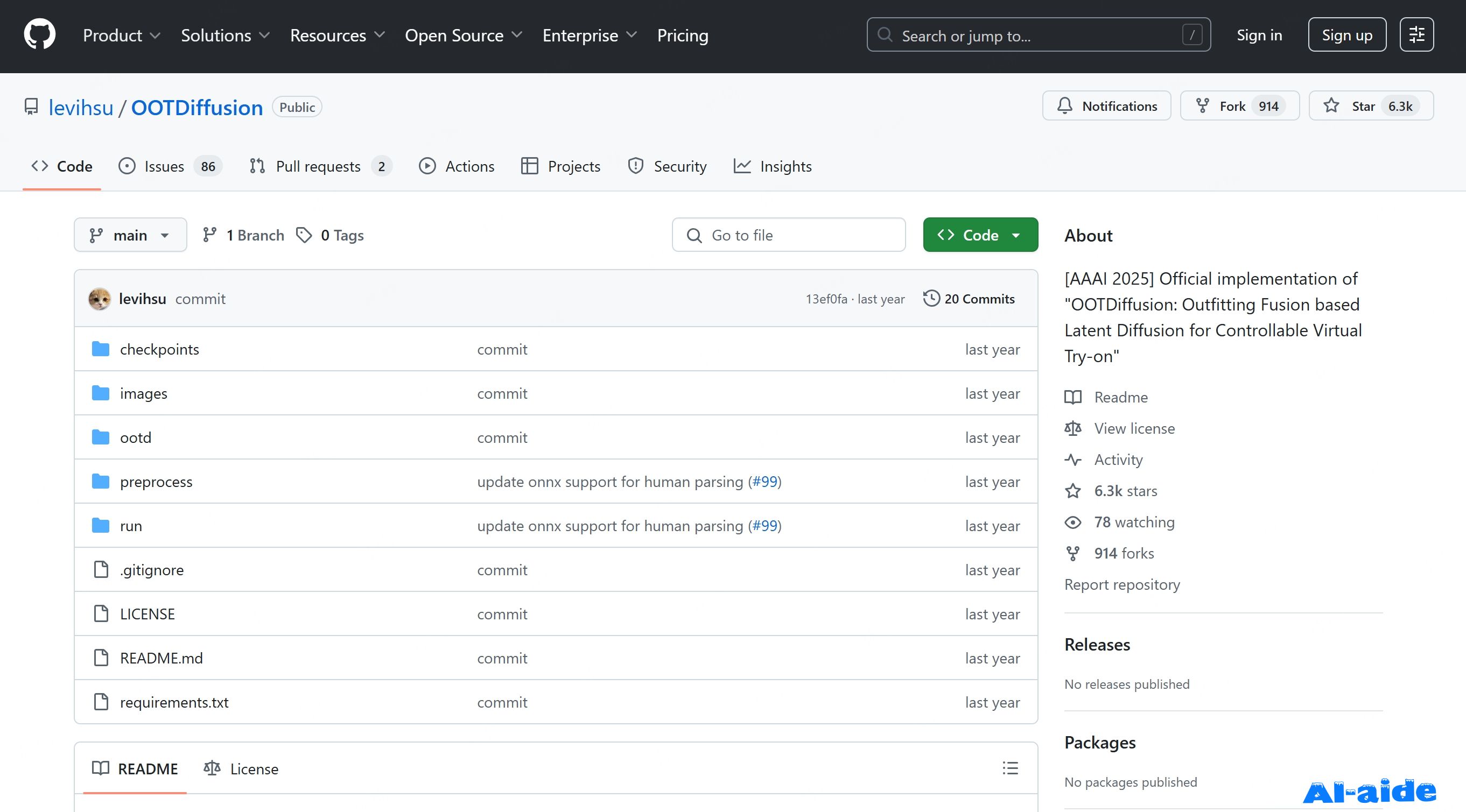Switch to the Pull requests tab

pyautogui.click(x=321, y=166)
